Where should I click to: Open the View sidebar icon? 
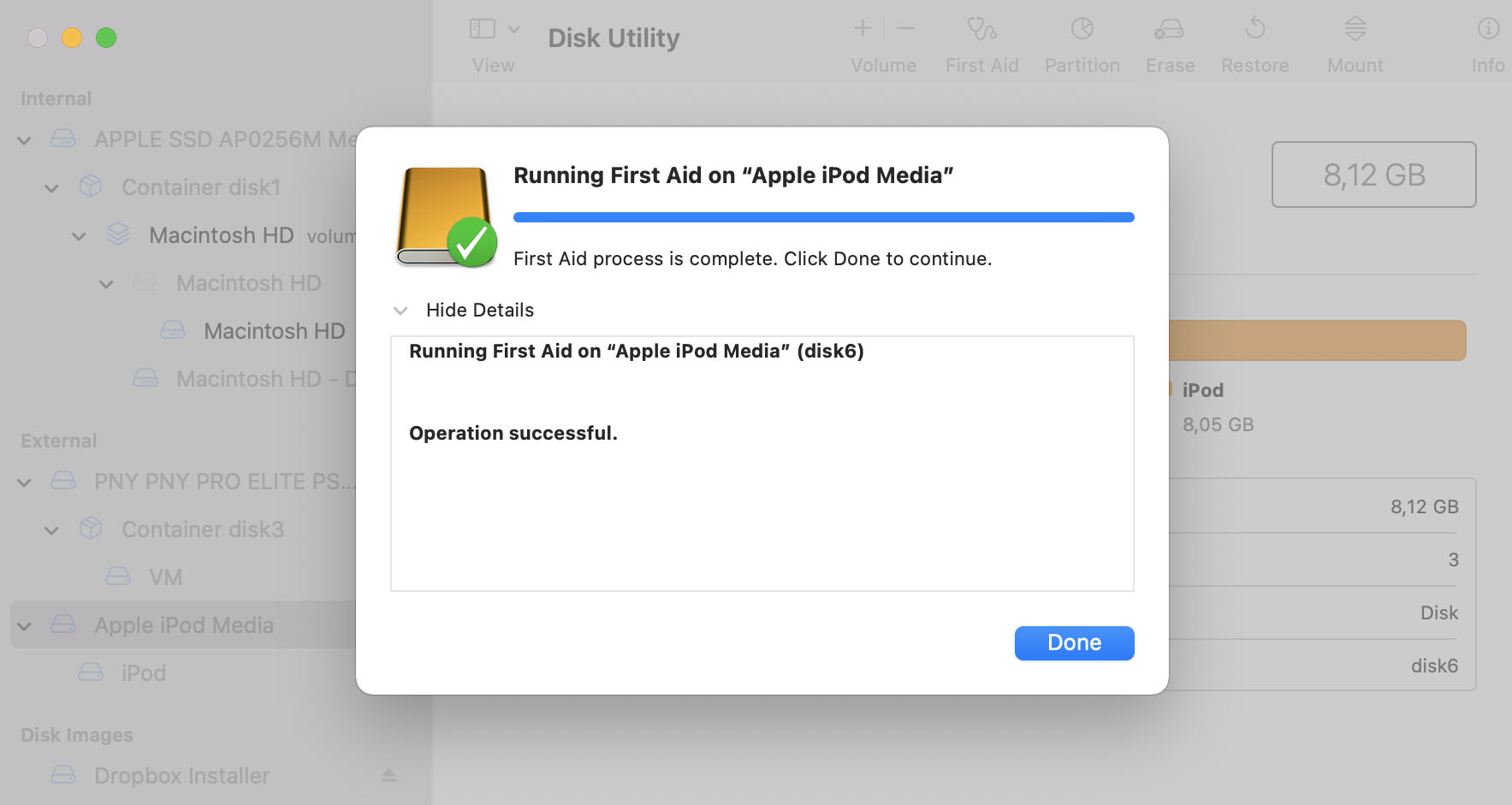pyautogui.click(x=483, y=28)
